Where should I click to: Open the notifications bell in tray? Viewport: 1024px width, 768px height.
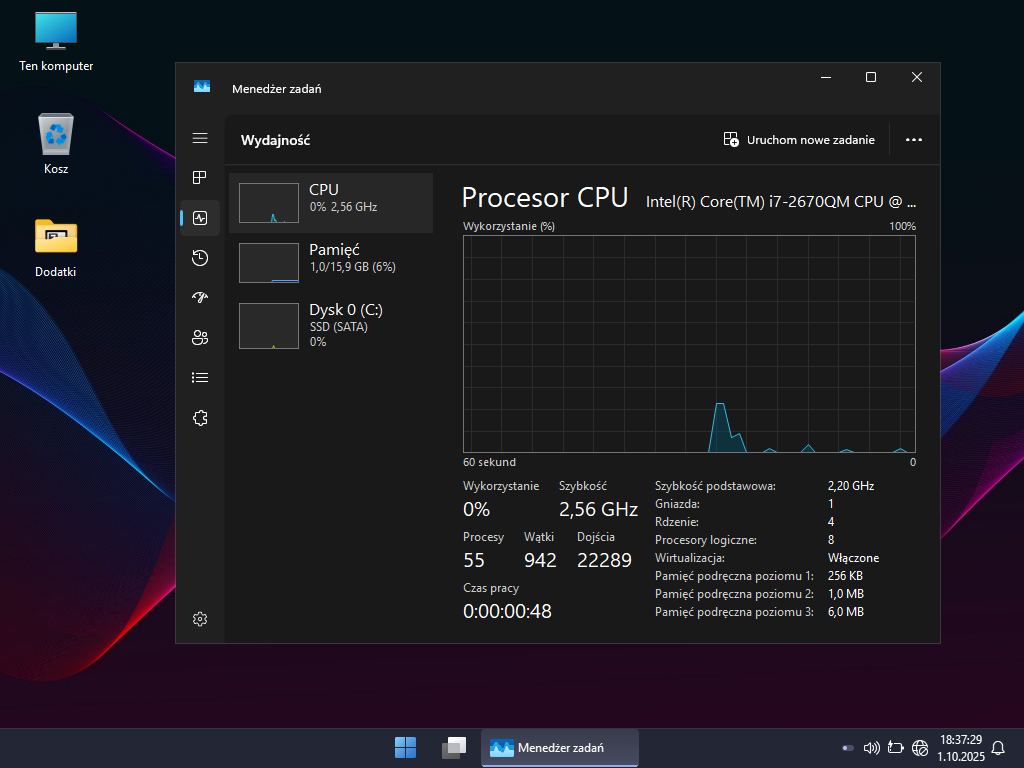pyautogui.click(x=997, y=747)
